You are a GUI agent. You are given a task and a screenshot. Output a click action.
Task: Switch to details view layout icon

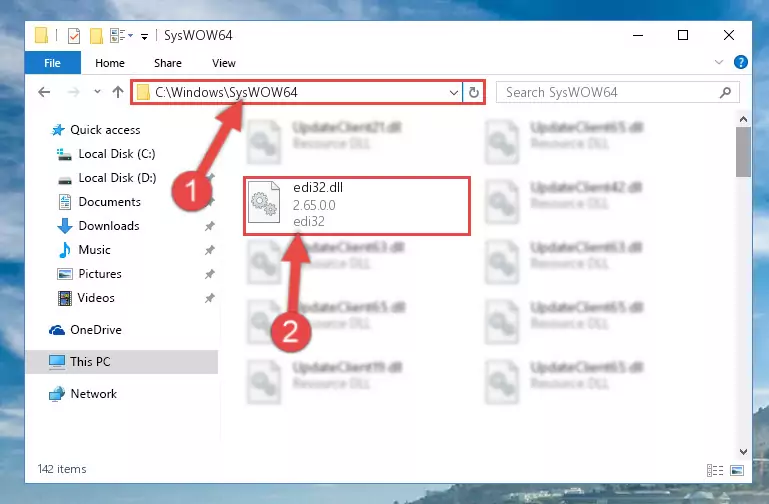pos(715,471)
